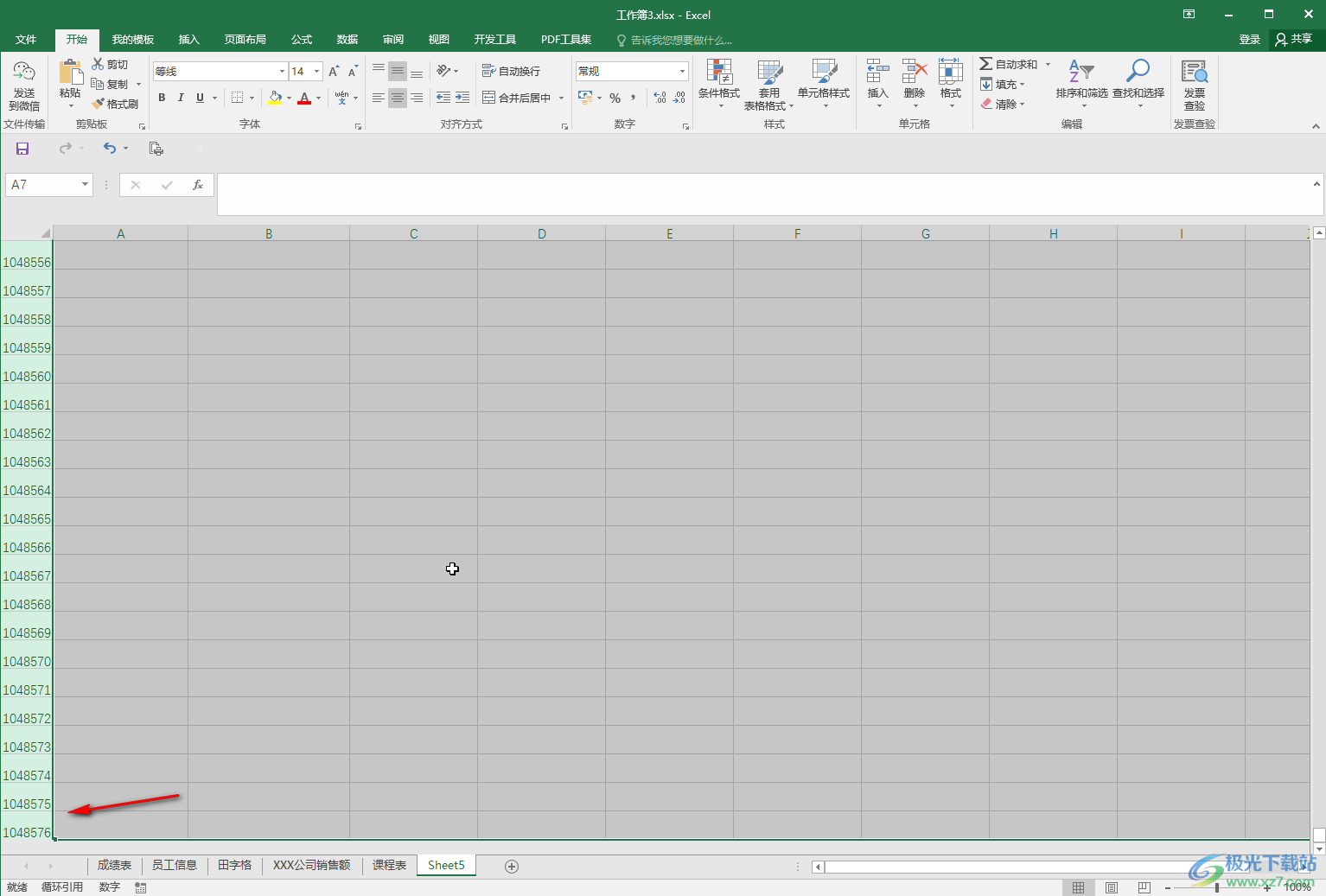1326x896 pixels.
Task: Toggle Center horizontal alignment
Action: coord(398,98)
